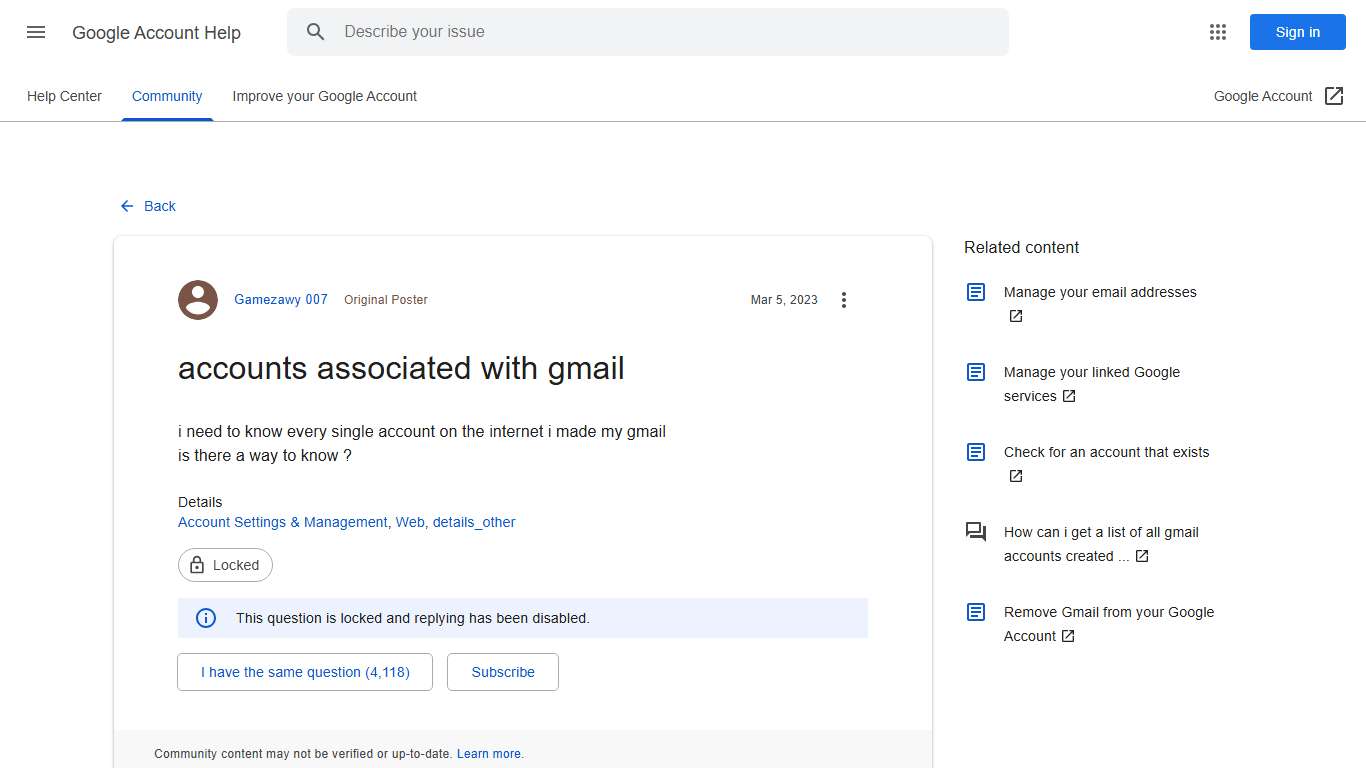
Task: Open the Improve your Google Account tab
Action: 324,96
